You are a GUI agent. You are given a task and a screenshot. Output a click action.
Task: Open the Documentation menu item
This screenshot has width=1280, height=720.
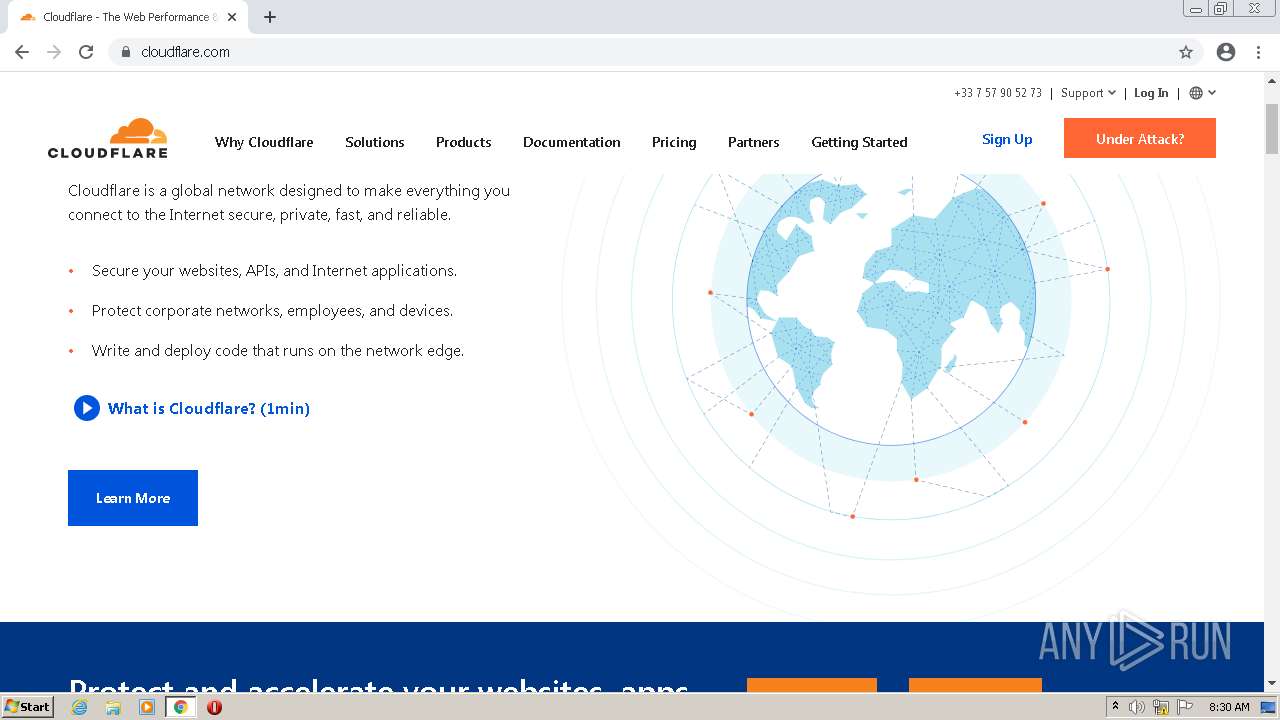pos(572,142)
